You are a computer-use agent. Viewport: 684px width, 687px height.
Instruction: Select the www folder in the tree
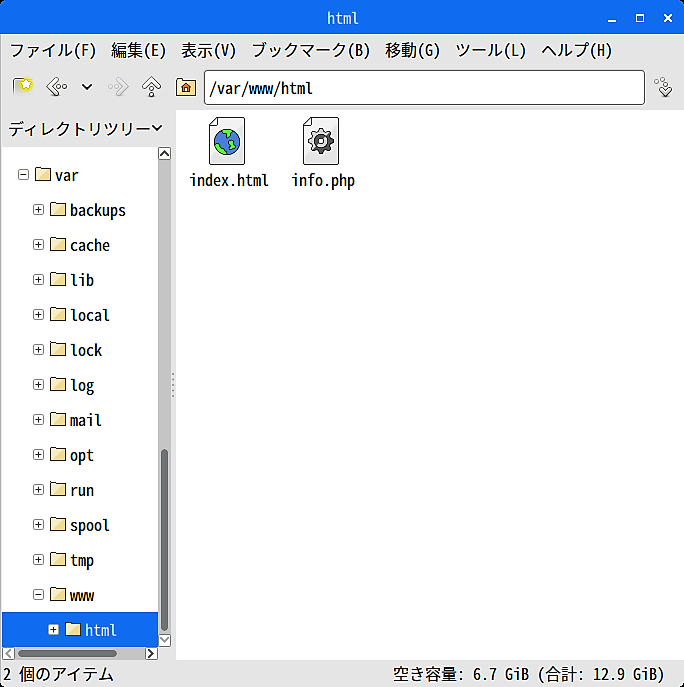(x=72, y=595)
